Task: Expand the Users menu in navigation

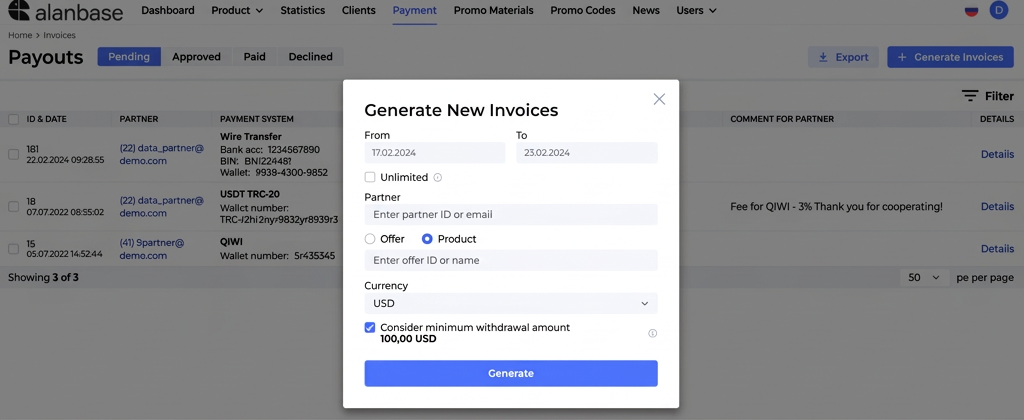Action: [x=696, y=10]
